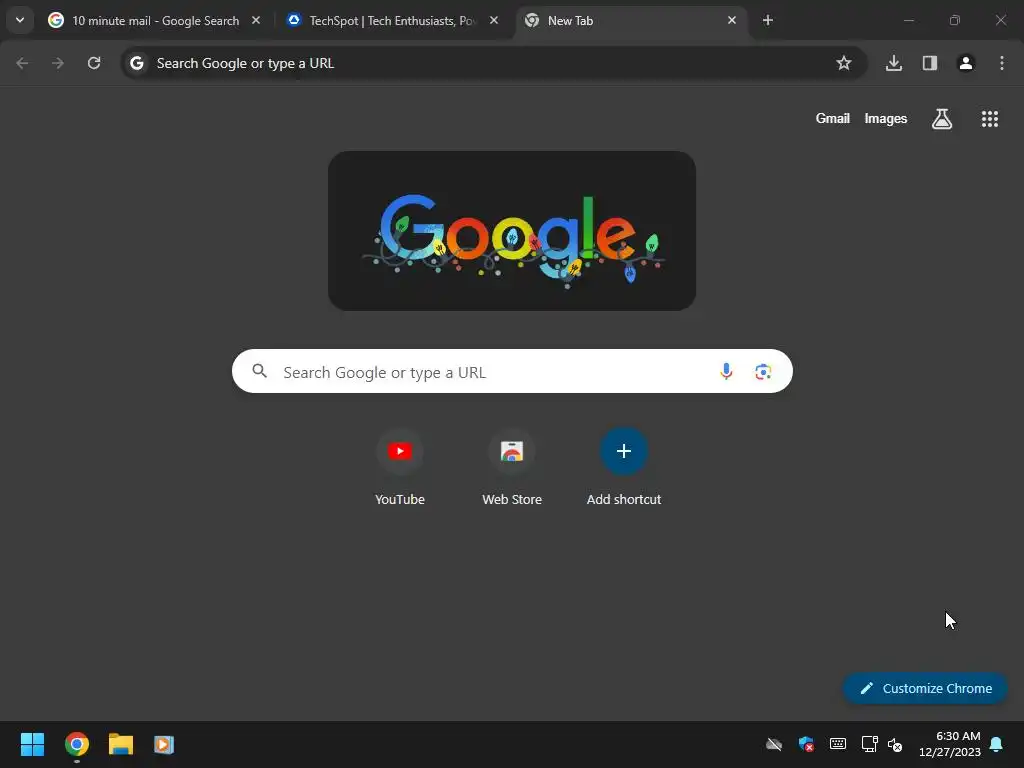
Task: Open Search Labs flask icon
Action: click(x=942, y=119)
